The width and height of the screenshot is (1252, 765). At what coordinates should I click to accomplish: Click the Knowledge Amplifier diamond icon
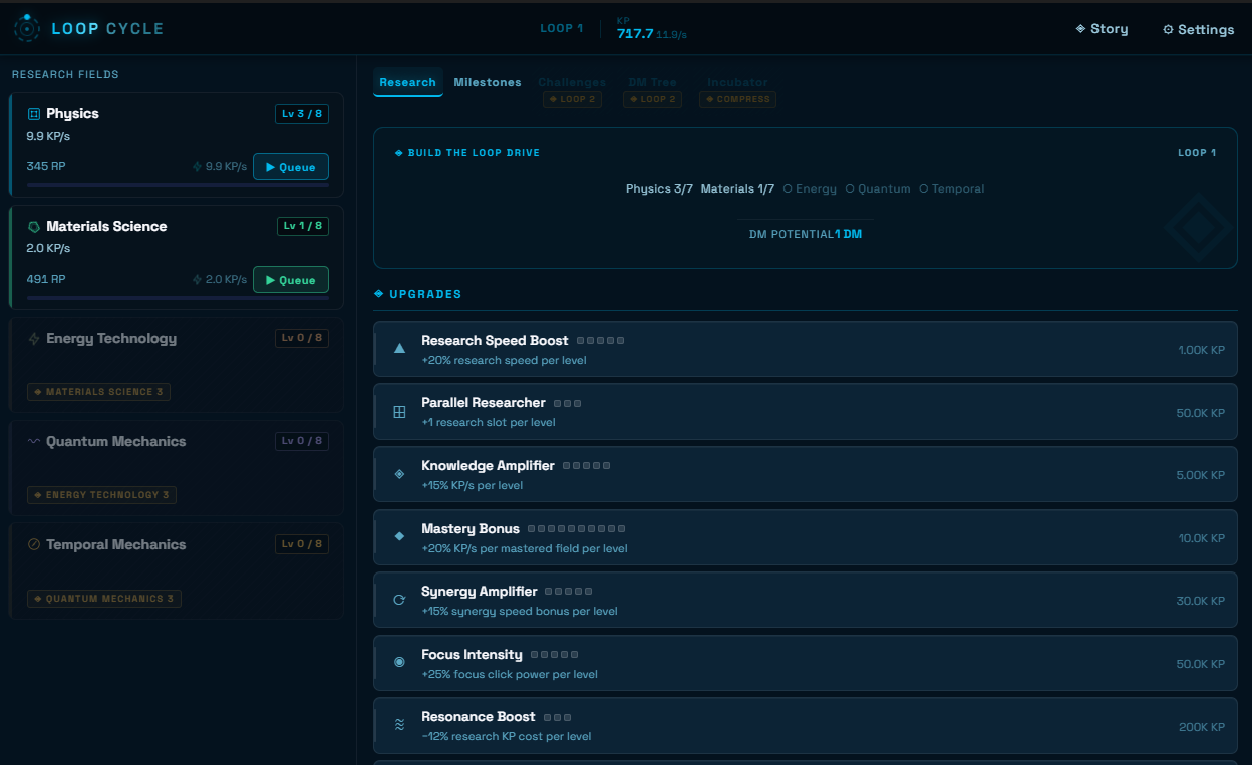pos(399,474)
